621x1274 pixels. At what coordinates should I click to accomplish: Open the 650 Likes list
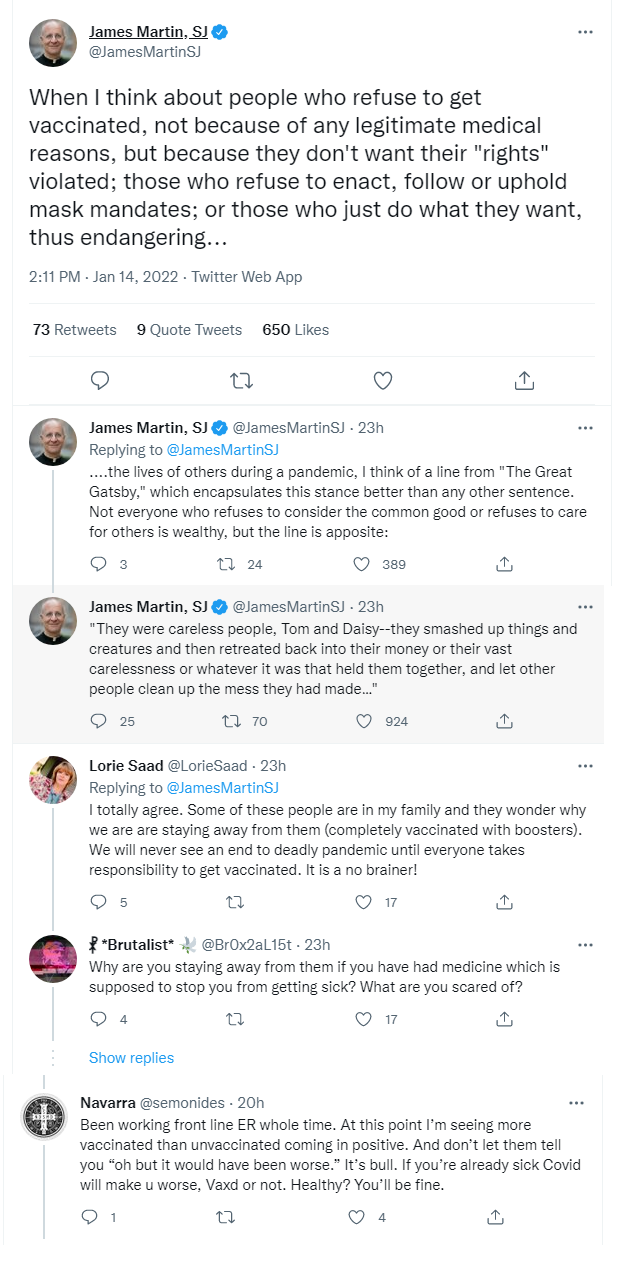(296, 329)
